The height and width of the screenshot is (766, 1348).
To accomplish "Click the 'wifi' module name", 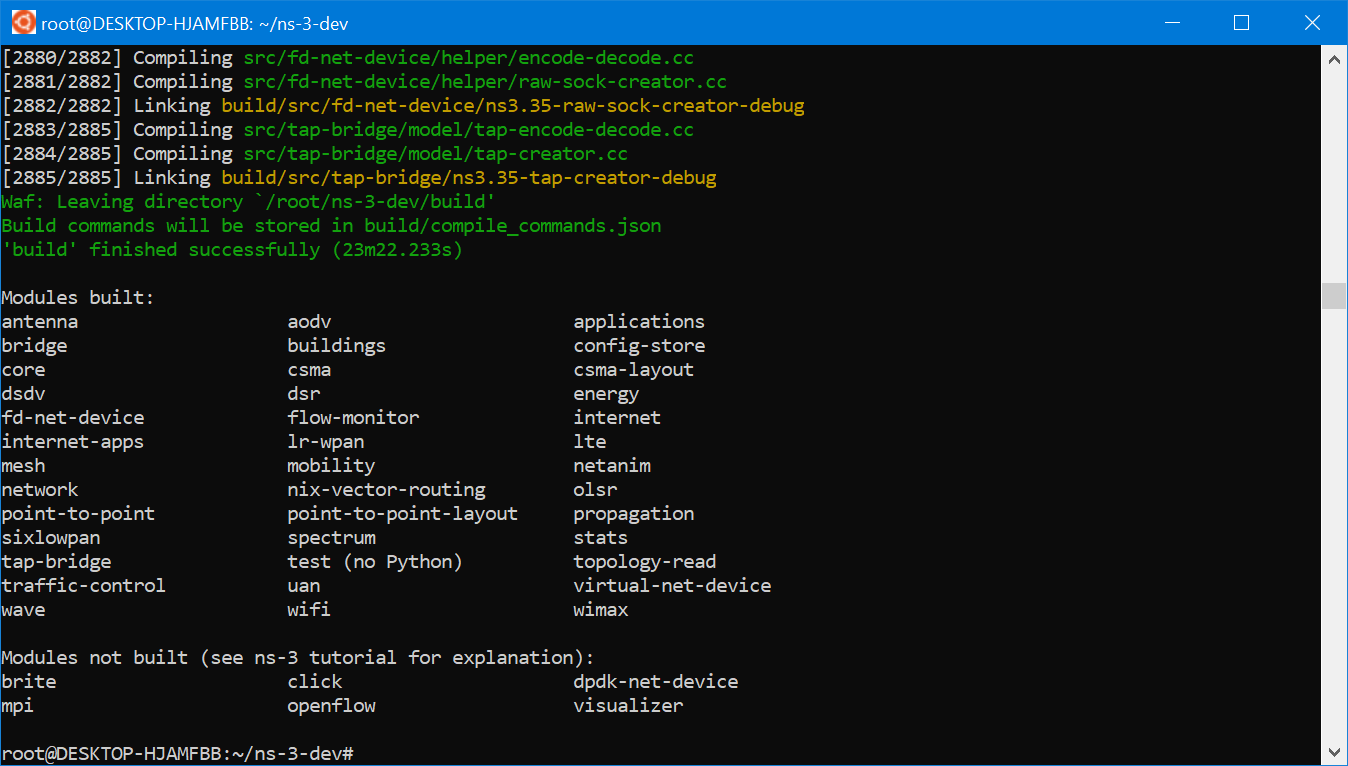I will coord(309,610).
